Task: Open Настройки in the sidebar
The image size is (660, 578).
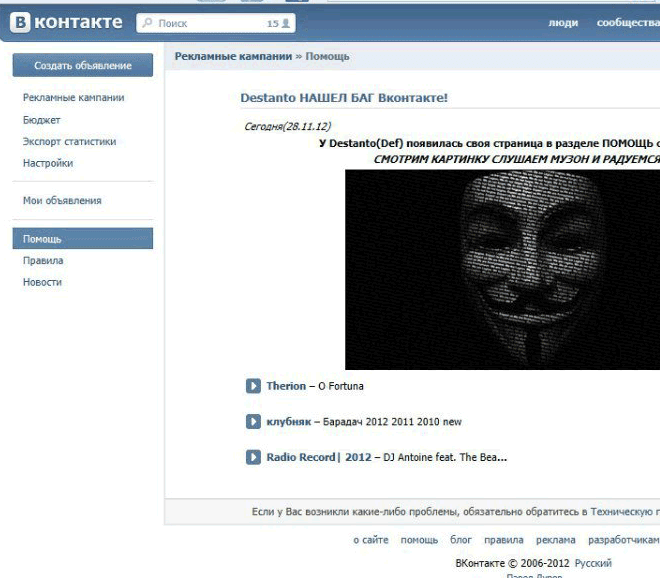Action: coord(48,163)
